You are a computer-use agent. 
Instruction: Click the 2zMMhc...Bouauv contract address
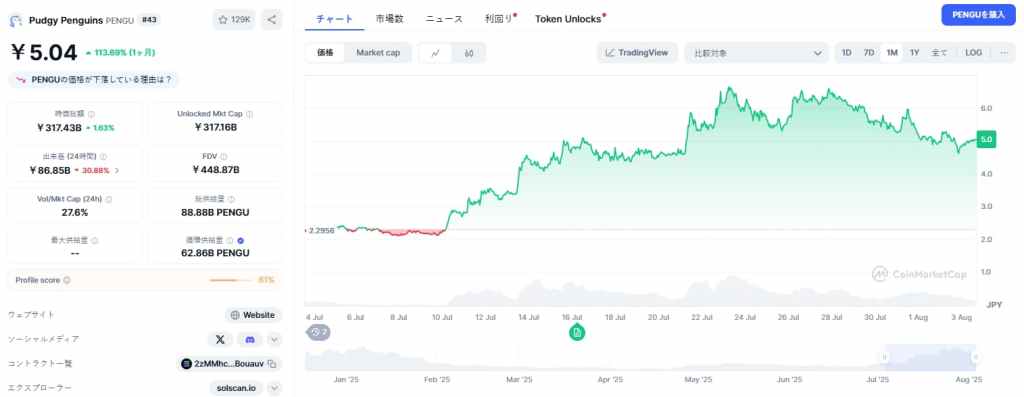pos(229,364)
